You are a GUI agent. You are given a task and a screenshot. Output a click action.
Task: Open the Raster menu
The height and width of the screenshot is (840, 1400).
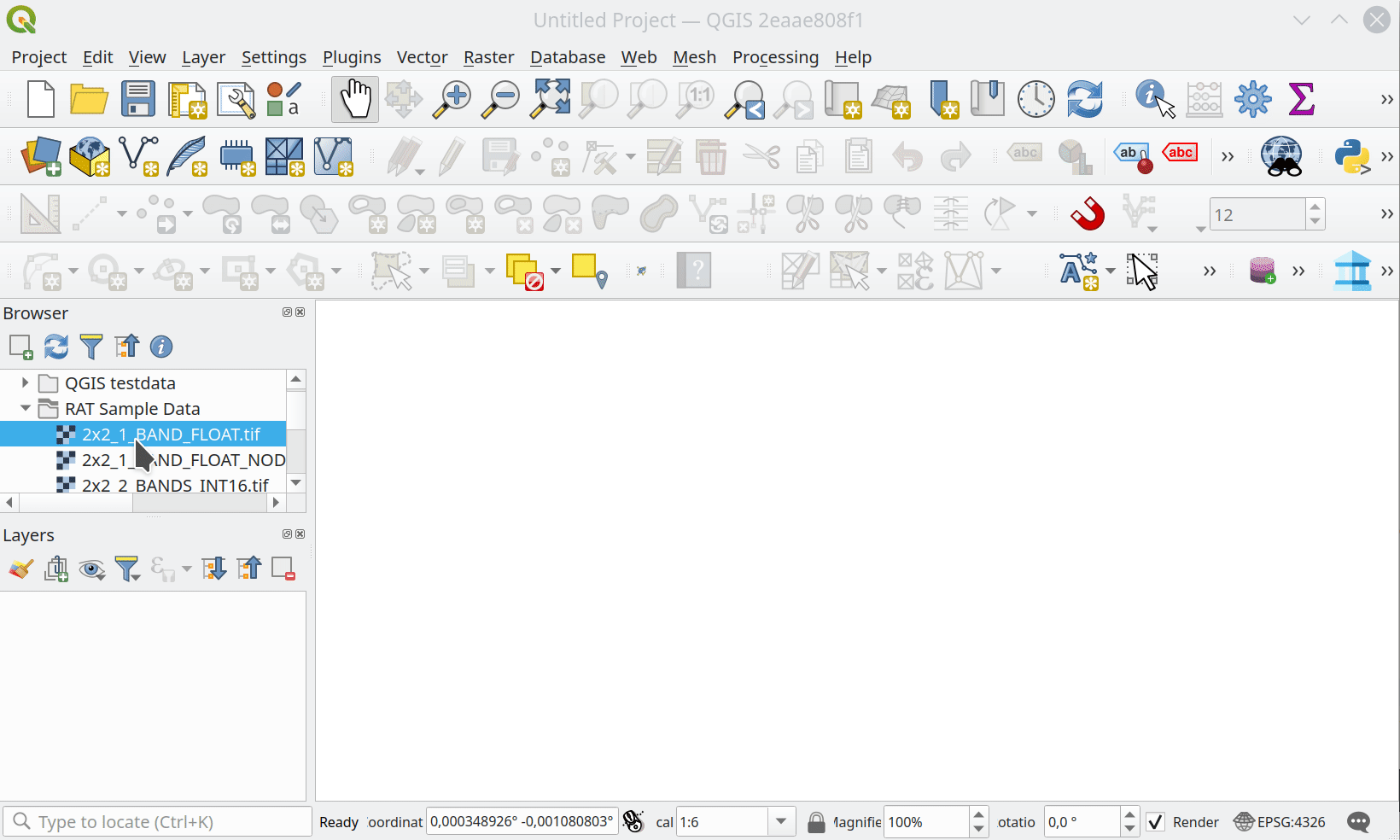tap(488, 57)
